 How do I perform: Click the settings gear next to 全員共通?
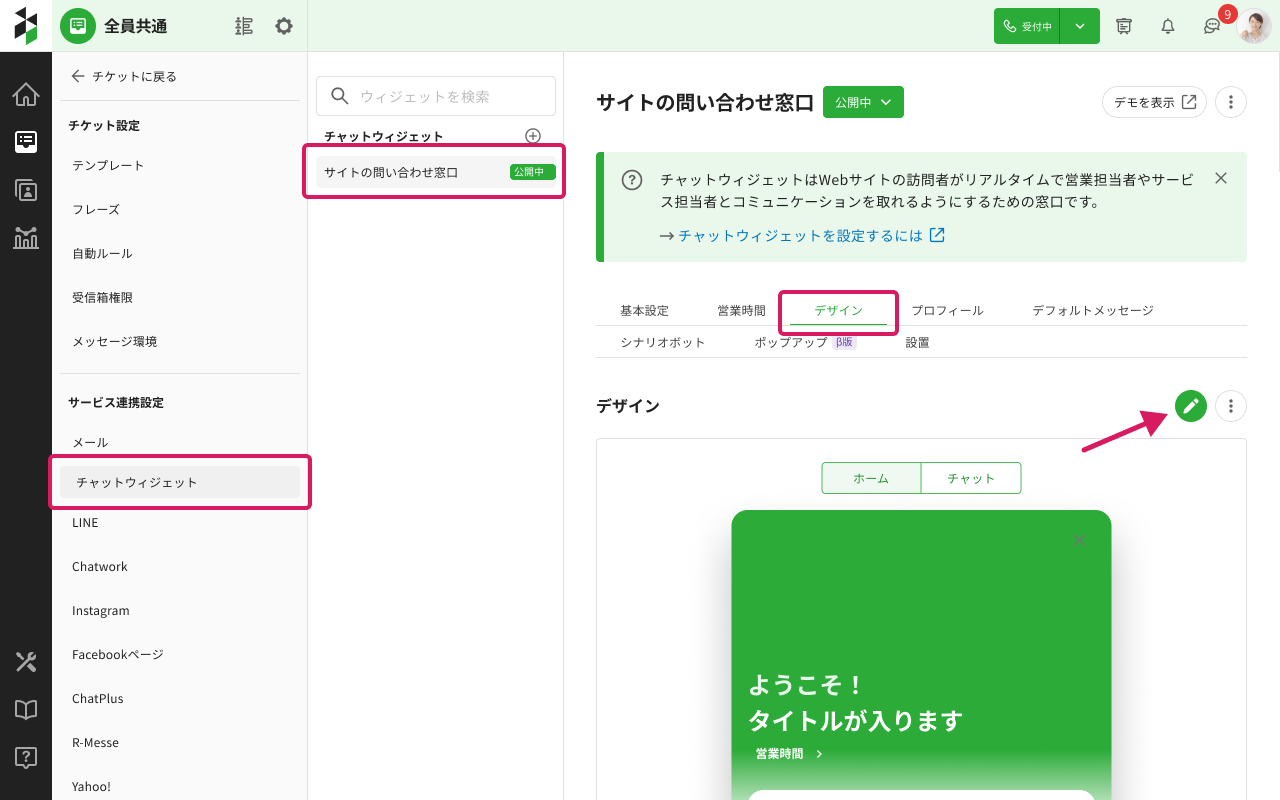[284, 26]
